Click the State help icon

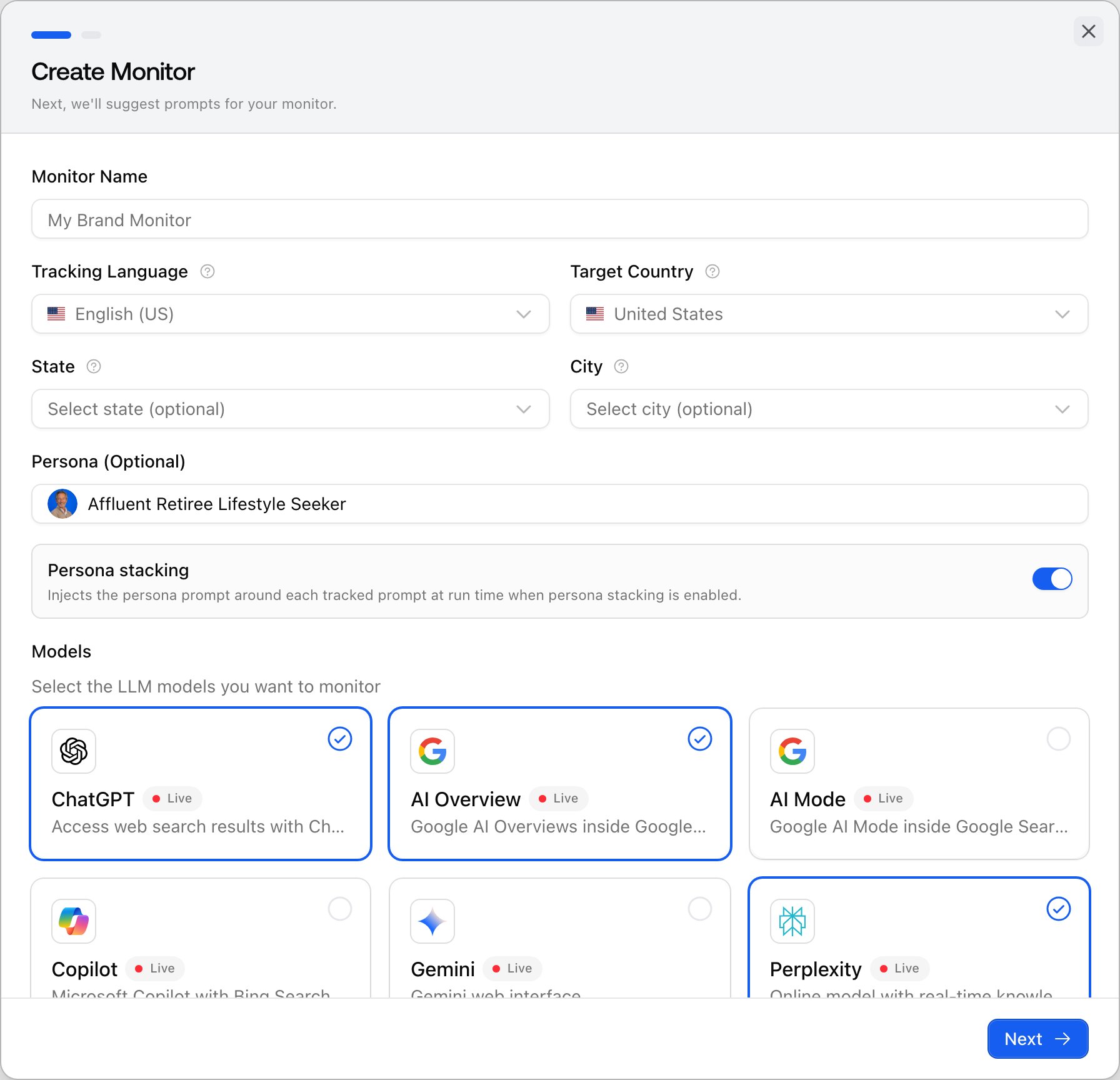(x=94, y=366)
